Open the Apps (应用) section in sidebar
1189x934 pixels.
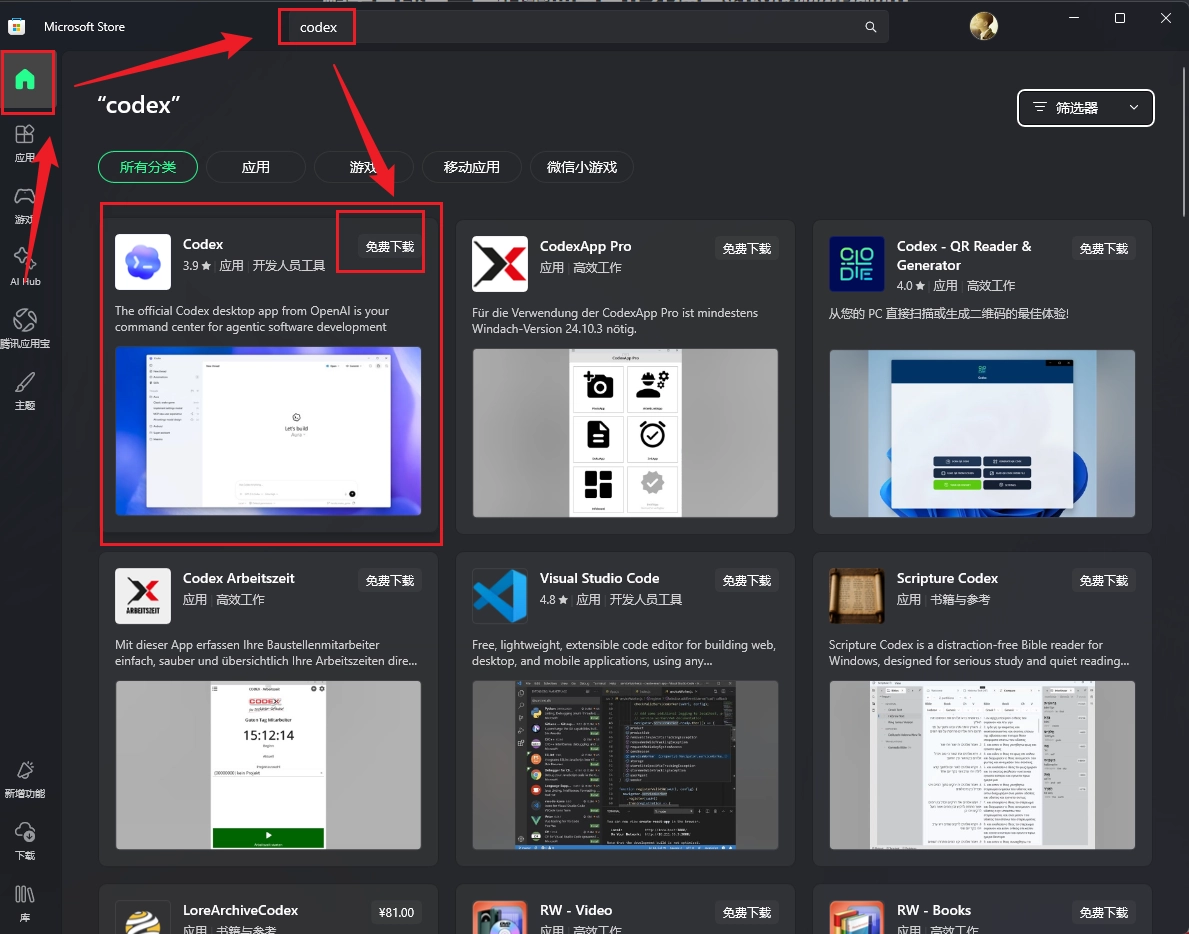pyautogui.click(x=25, y=143)
